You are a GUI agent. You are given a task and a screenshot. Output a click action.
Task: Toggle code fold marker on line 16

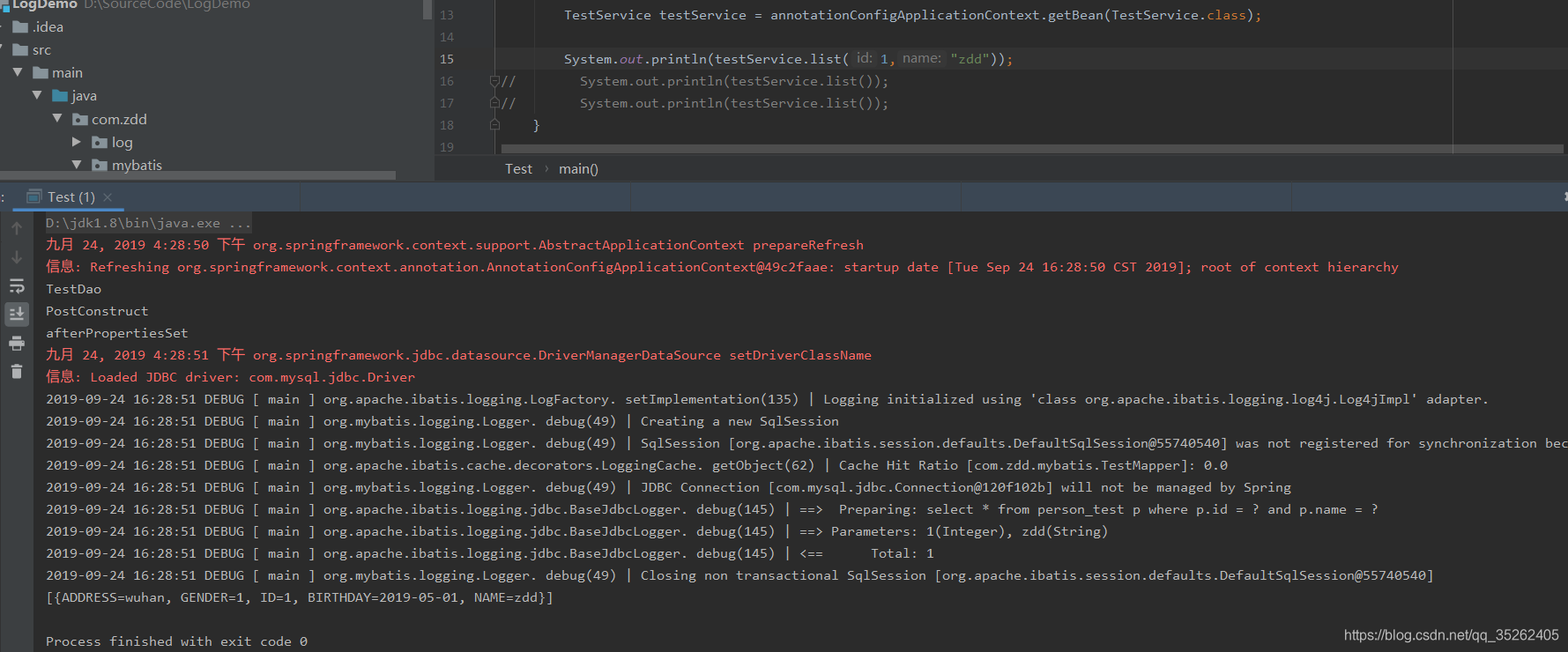tap(494, 81)
